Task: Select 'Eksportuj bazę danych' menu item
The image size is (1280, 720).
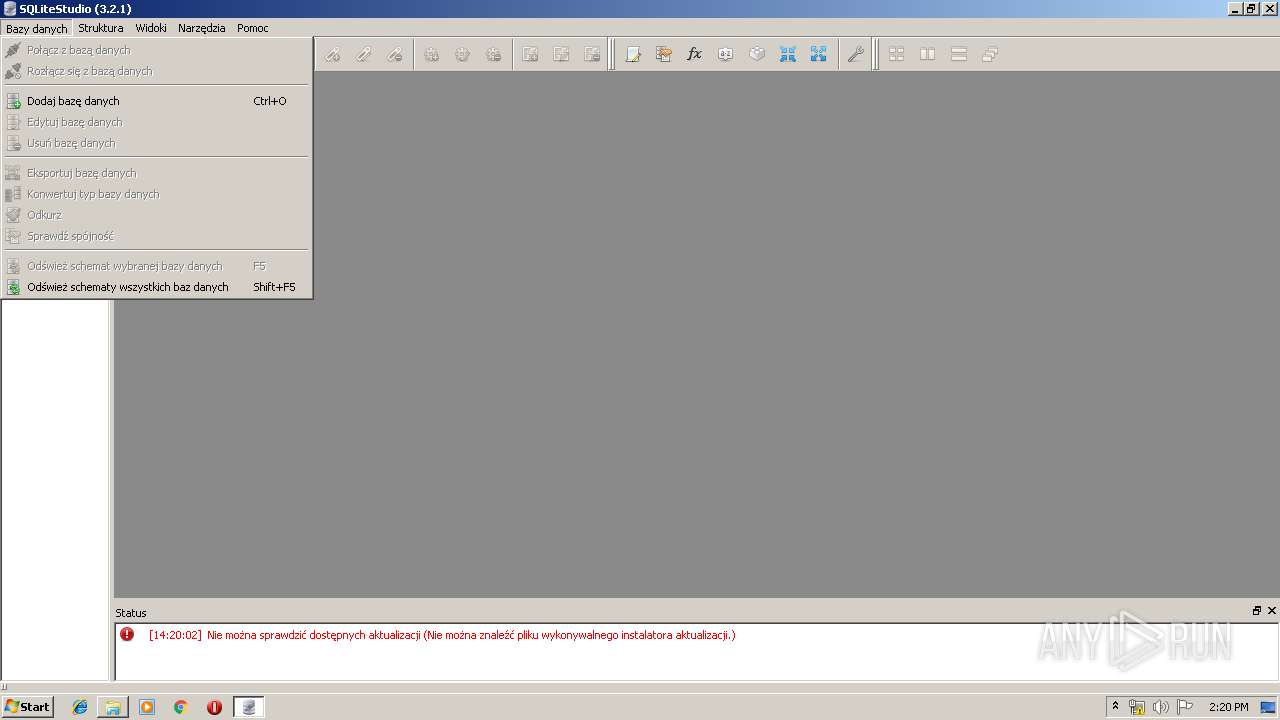Action: click(157, 173)
